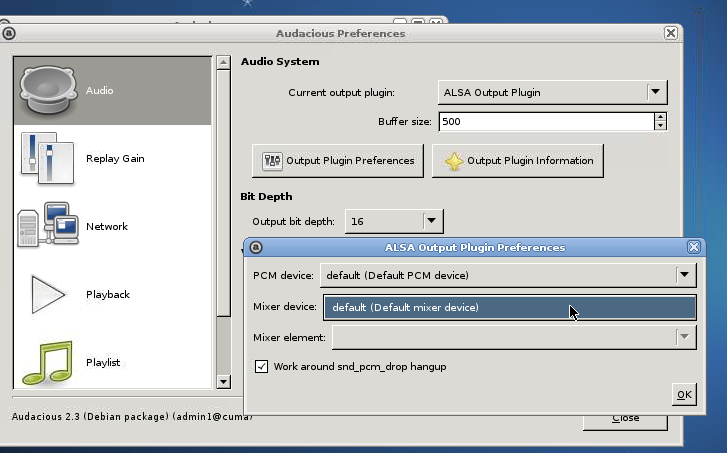The width and height of the screenshot is (727, 453).
Task: Click Audacious Preferences title bar app icon
Action: click(8, 33)
